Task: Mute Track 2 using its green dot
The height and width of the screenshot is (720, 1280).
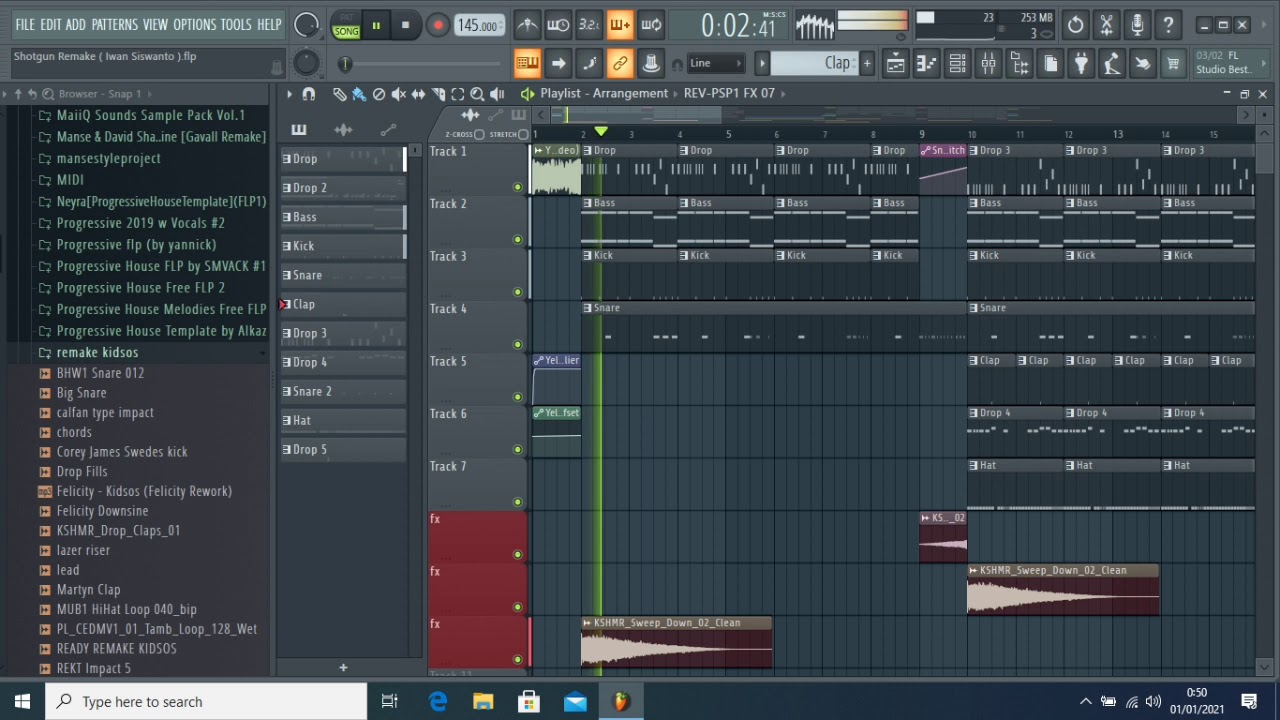Action: [x=517, y=240]
